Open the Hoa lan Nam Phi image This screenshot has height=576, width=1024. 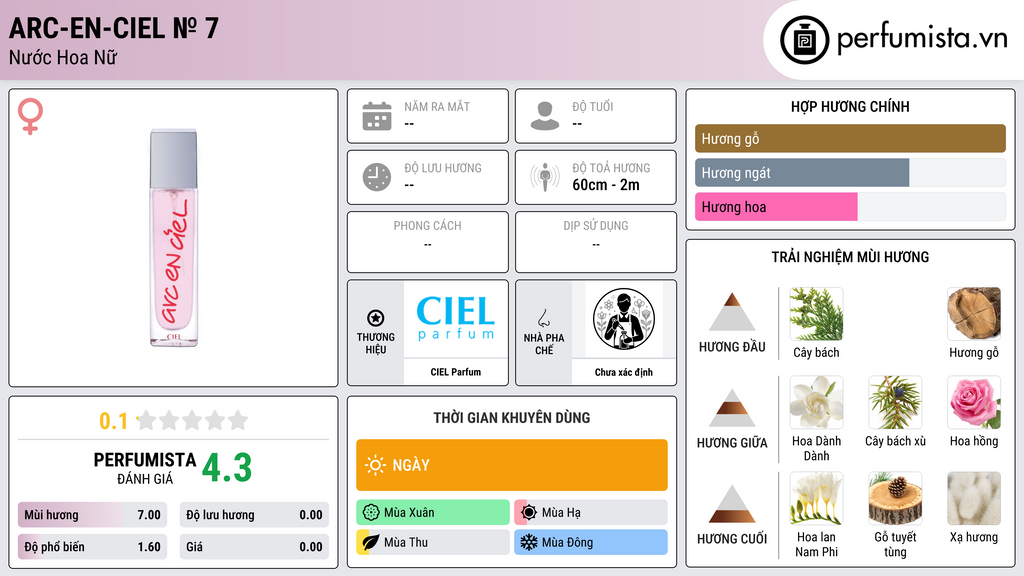(816, 498)
